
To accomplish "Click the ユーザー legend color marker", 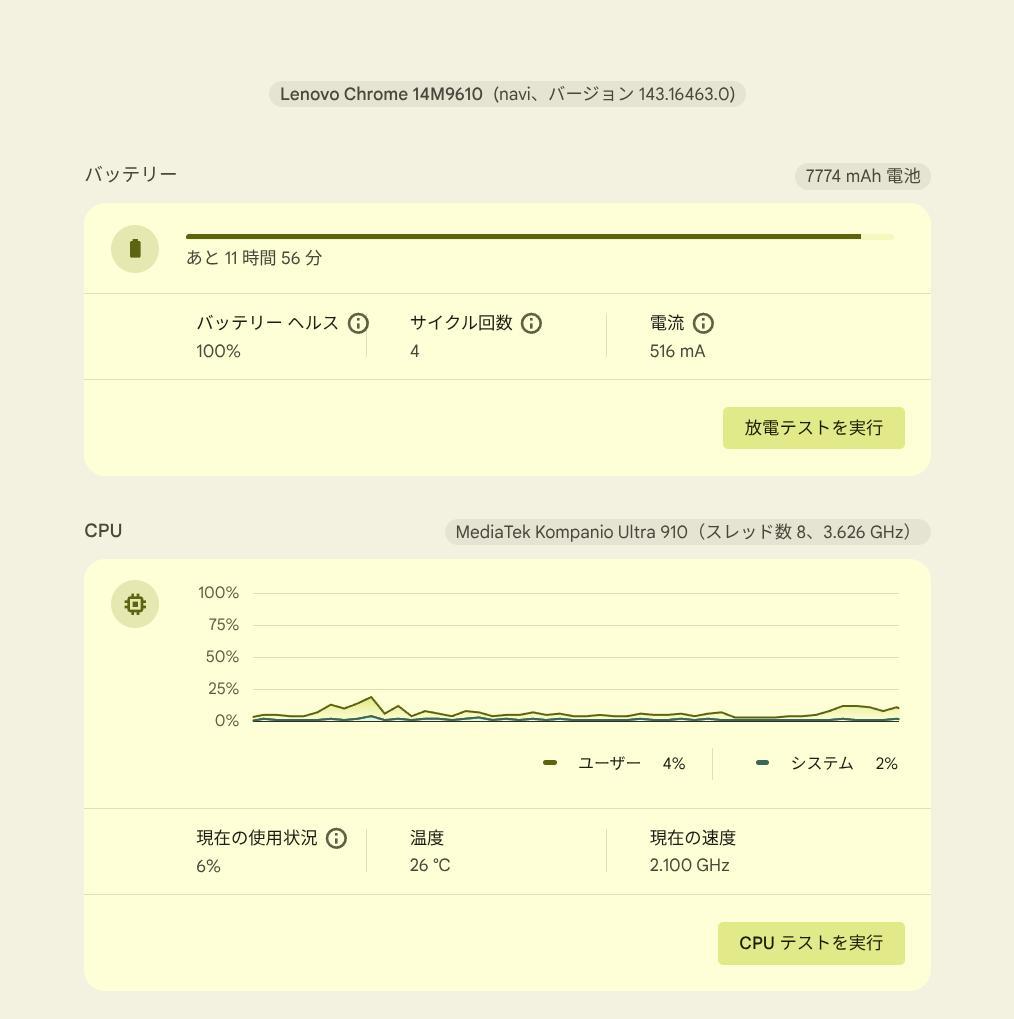I will 550,763.
